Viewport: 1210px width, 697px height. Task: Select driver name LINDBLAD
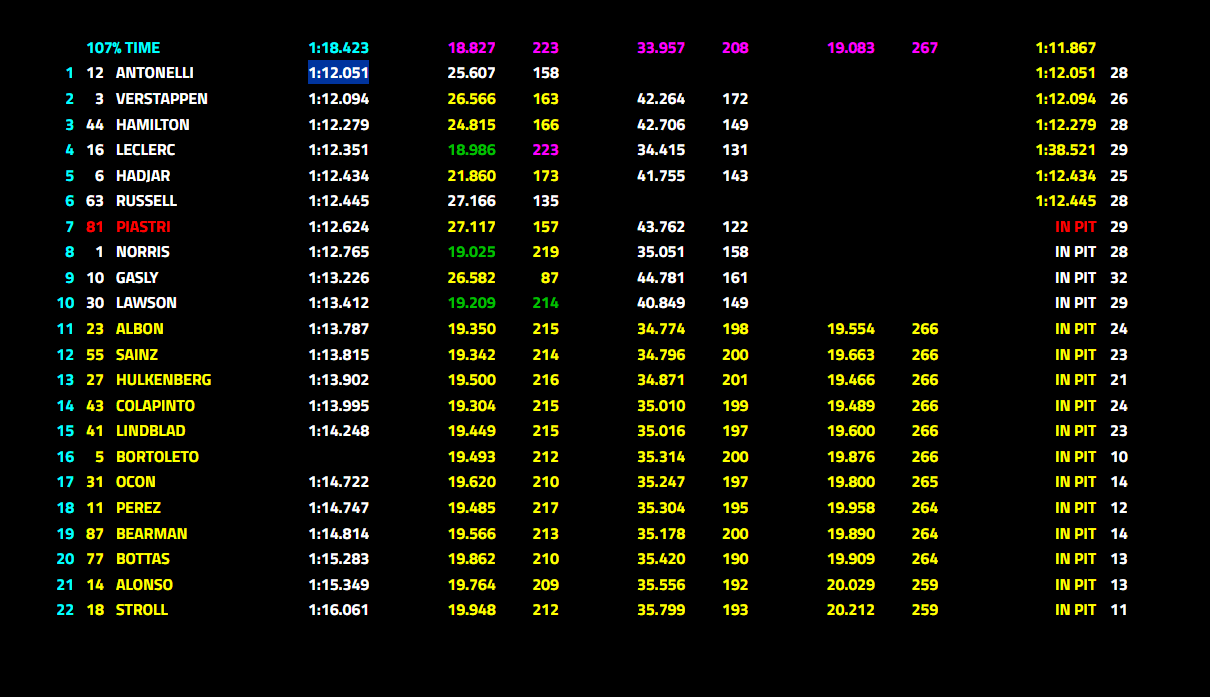(151, 431)
